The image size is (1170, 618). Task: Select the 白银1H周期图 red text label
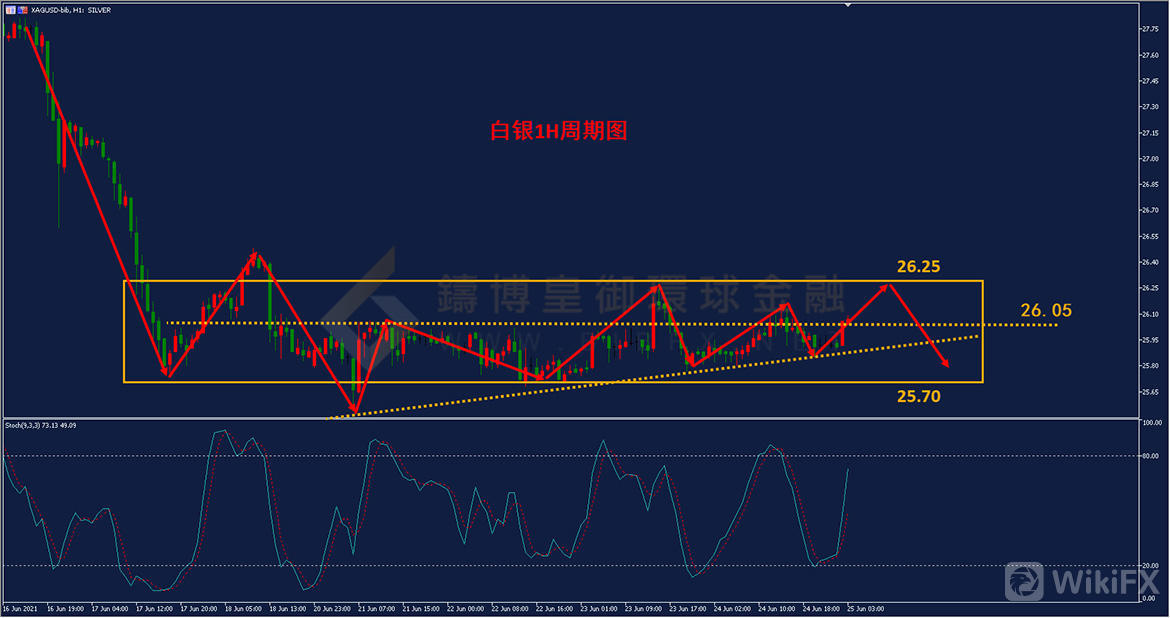click(x=558, y=131)
